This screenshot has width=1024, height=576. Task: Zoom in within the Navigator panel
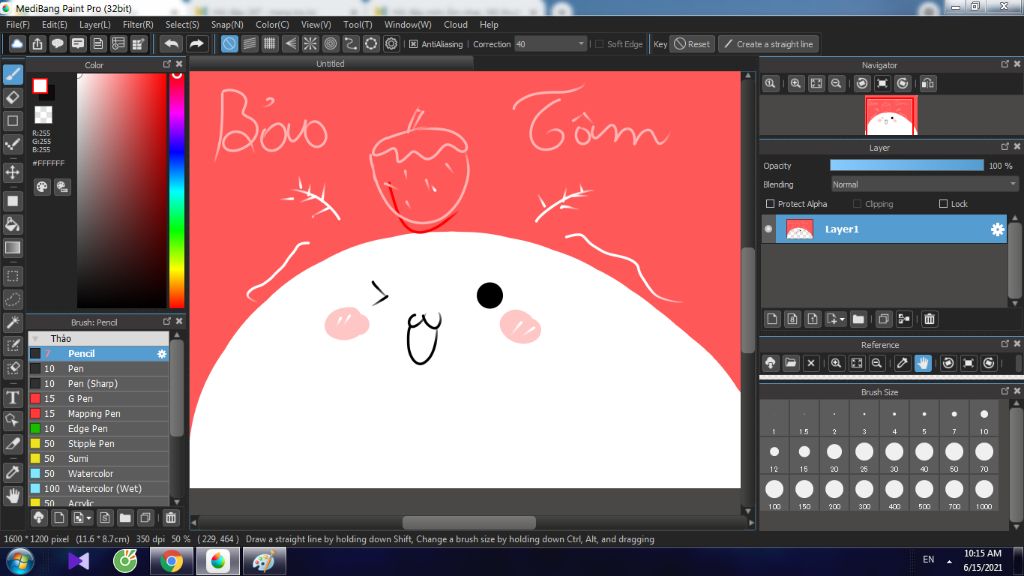pyautogui.click(x=795, y=84)
